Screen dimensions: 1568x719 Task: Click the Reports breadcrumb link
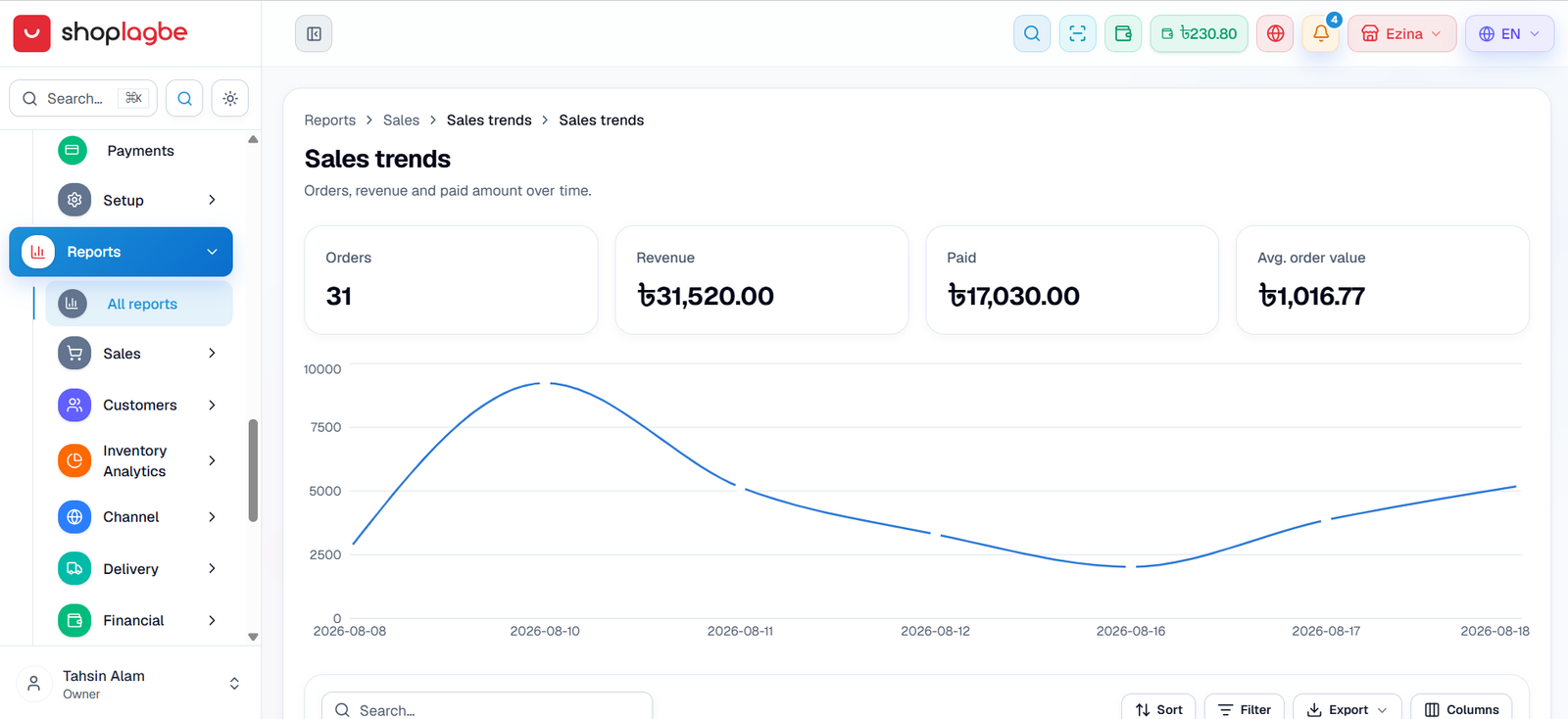330,120
